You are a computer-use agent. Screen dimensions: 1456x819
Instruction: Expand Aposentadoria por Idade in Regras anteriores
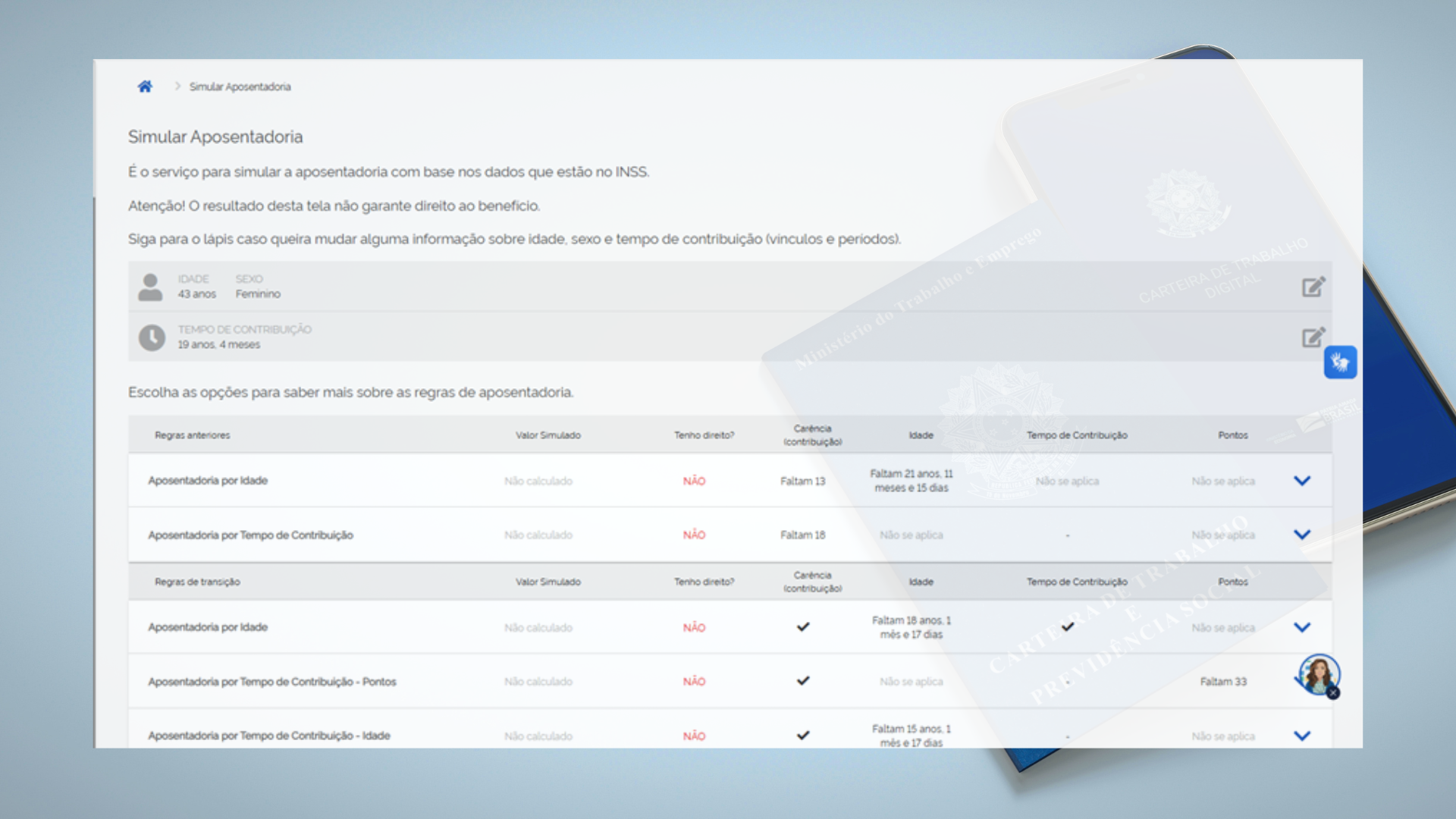click(1302, 481)
